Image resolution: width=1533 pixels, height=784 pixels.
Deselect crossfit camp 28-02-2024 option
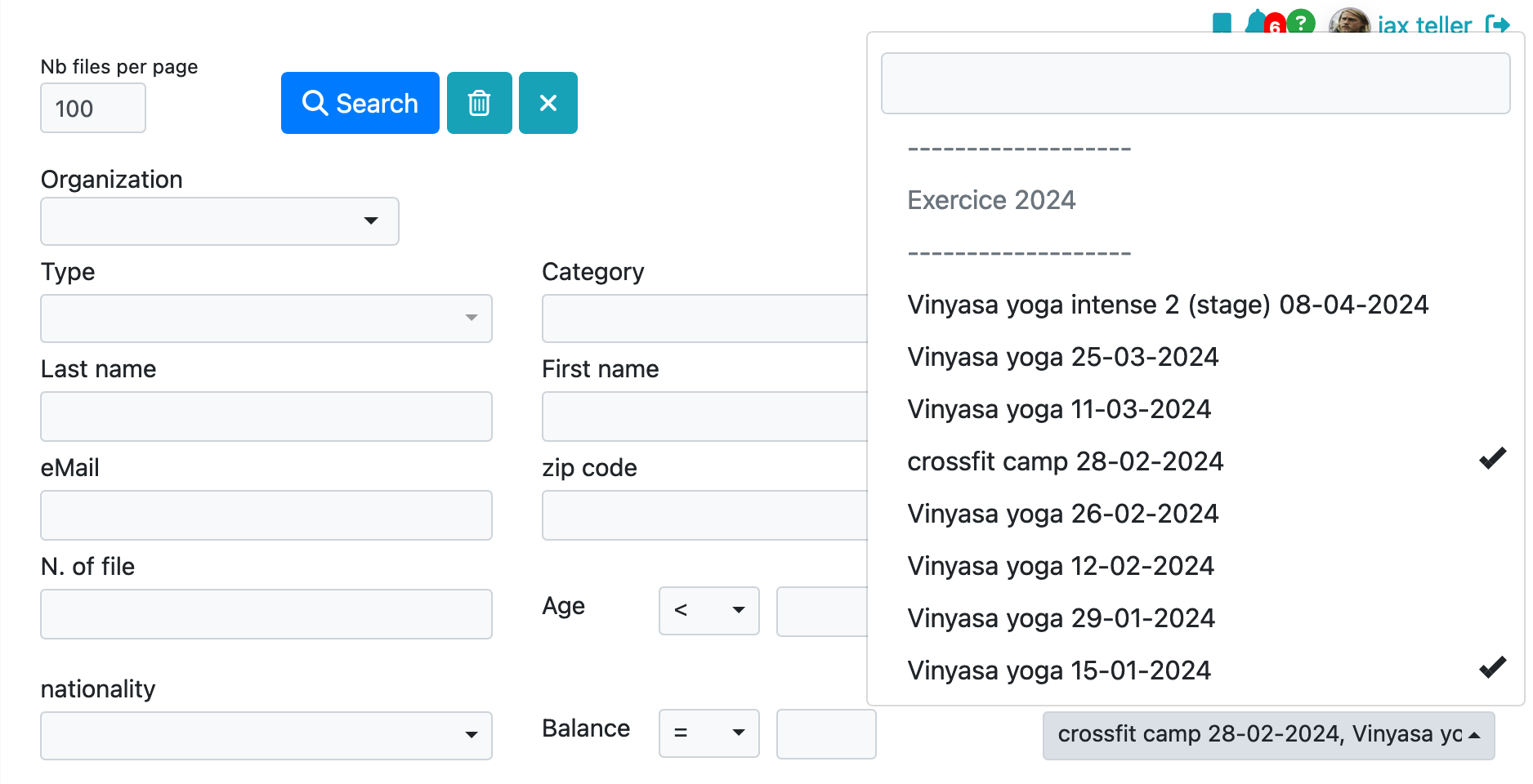(1066, 461)
